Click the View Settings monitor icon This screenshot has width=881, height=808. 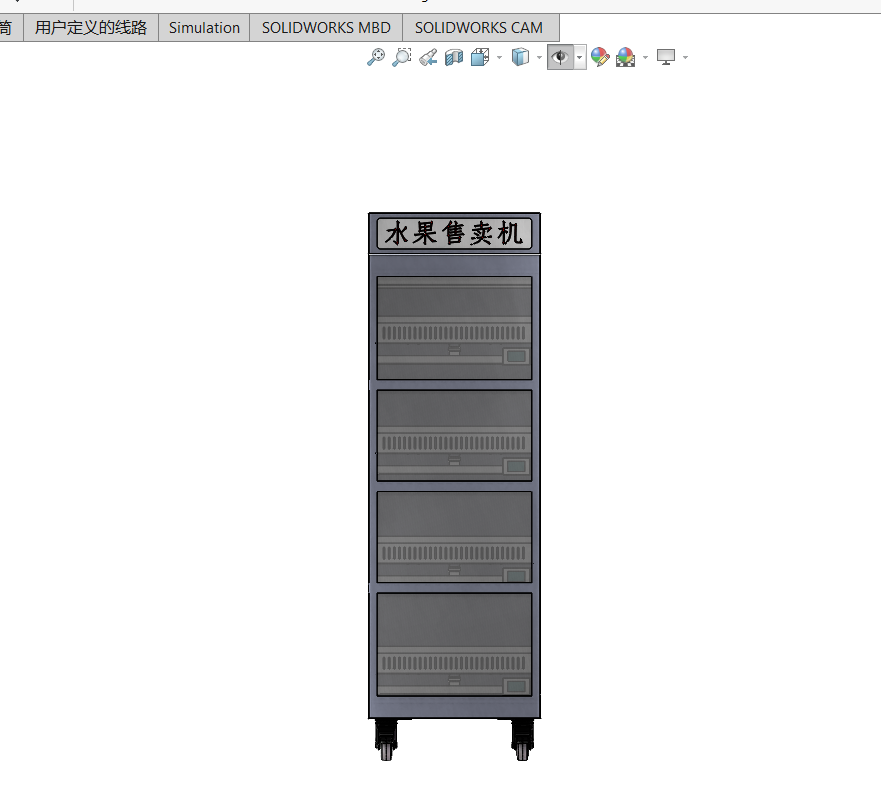pos(666,57)
